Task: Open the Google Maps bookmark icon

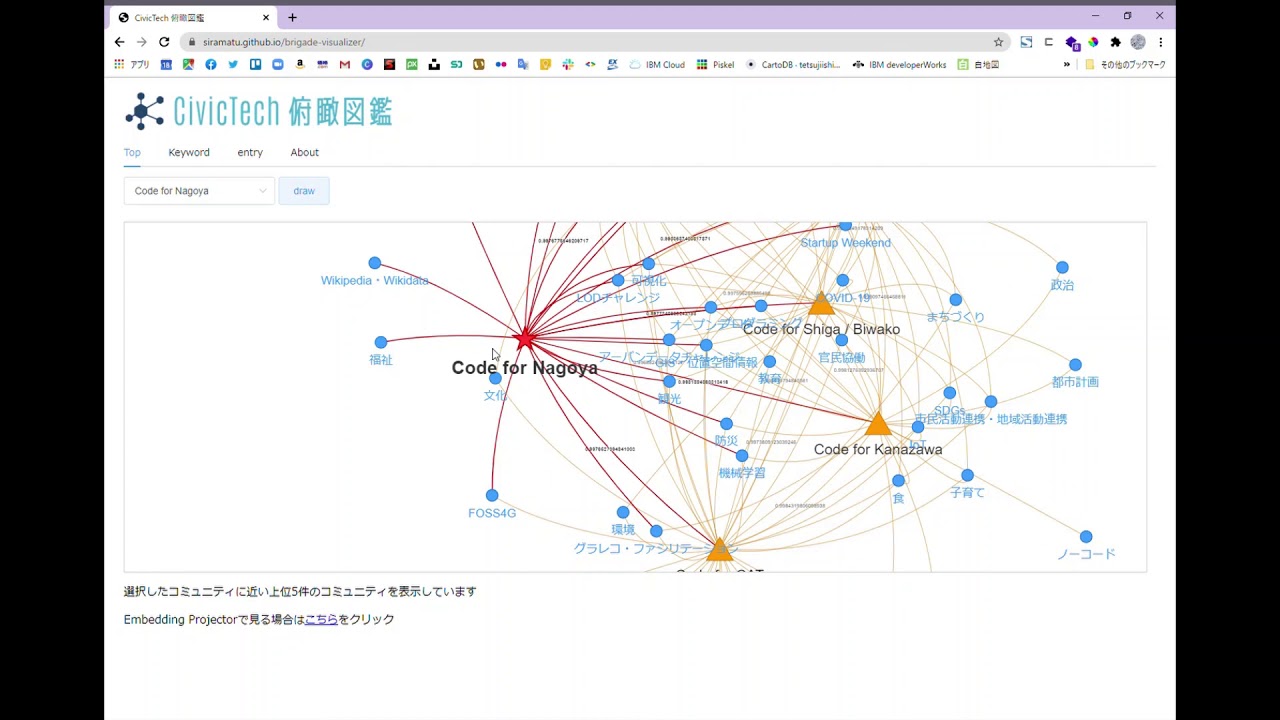Action: click(x=188, y=64)
